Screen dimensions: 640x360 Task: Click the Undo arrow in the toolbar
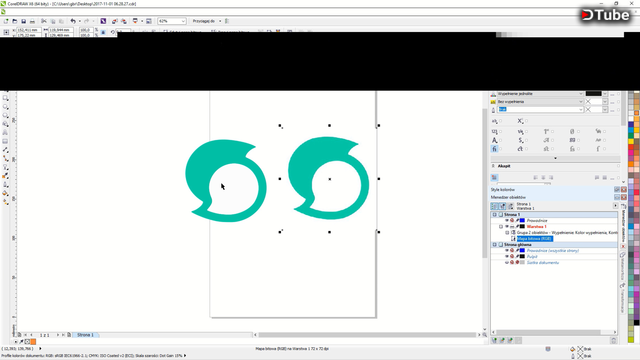(73, 21)
